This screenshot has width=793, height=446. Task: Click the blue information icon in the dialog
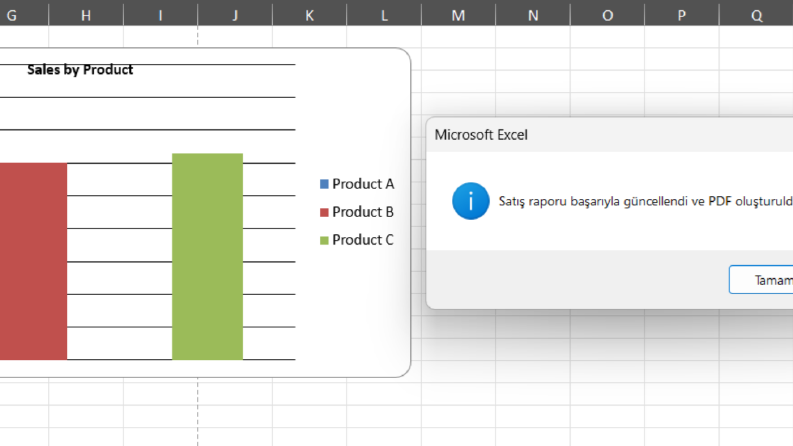[470, 201]
